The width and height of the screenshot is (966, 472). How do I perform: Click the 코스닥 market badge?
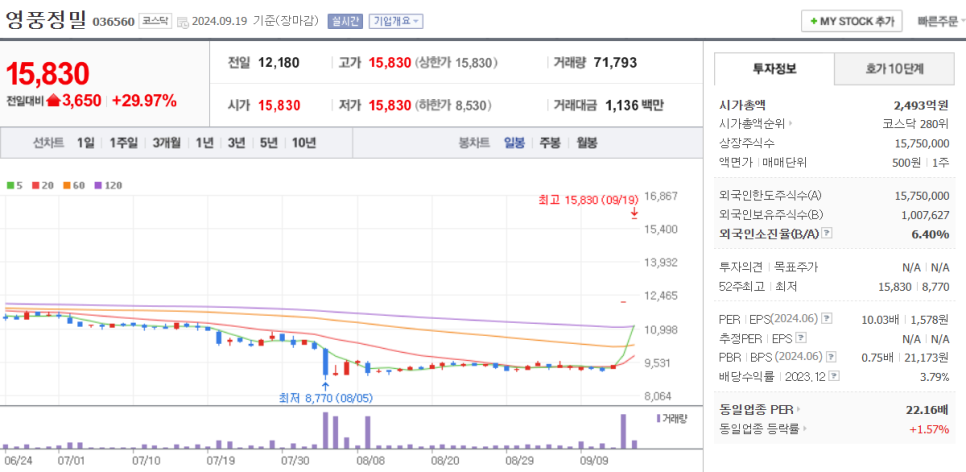pyautogui.click(x=155, y=22)
